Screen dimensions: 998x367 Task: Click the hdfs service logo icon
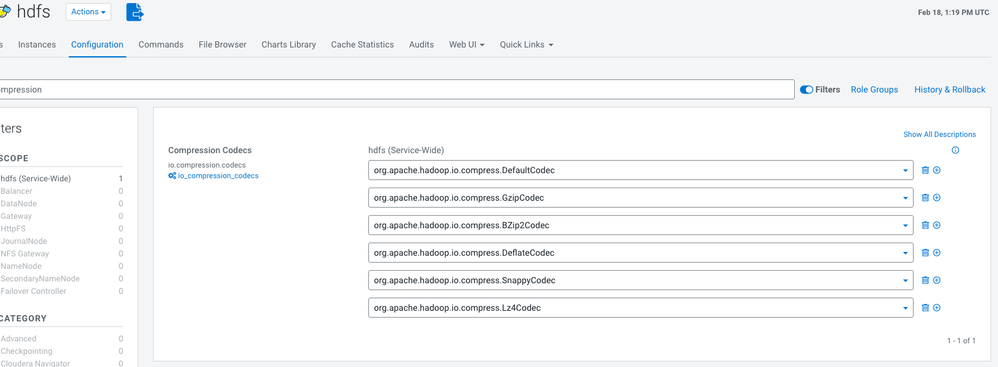tap(4, 11)
